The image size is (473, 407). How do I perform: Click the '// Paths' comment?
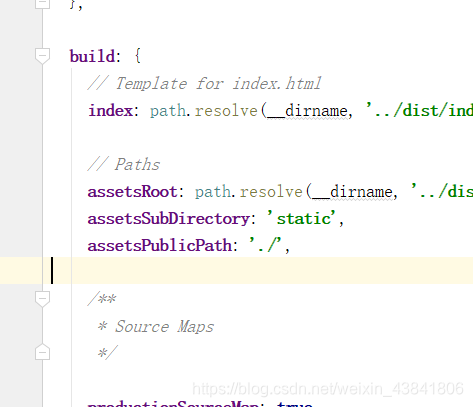pos(124,164)
